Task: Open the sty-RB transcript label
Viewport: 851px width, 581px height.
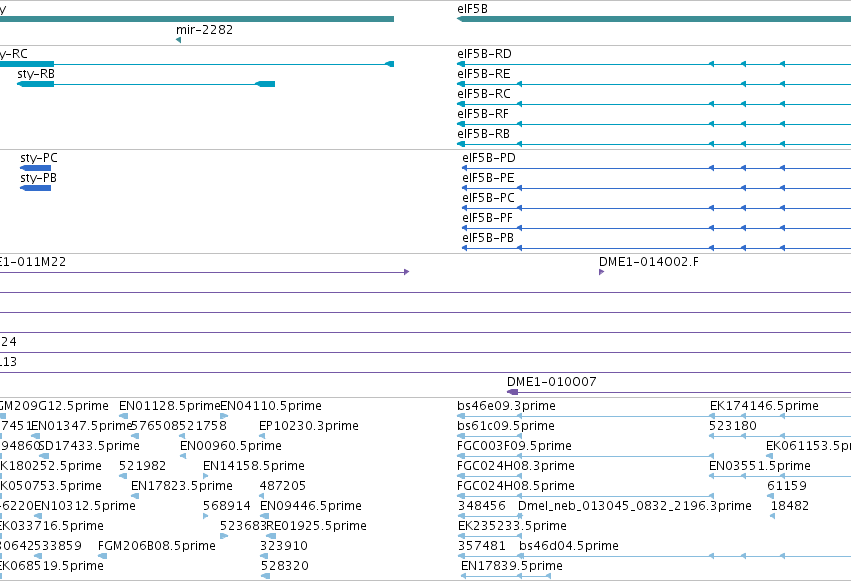Action: [36, 74]
